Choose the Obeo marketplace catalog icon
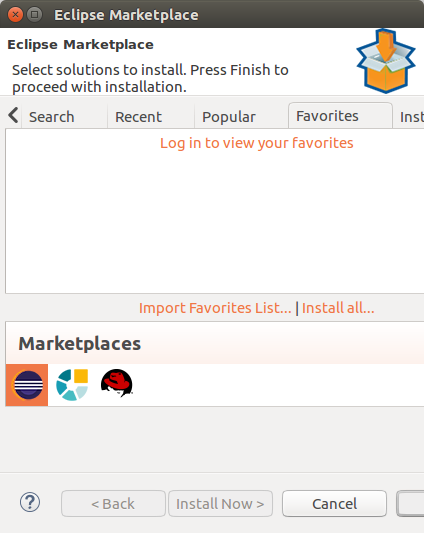Screen dimensions: 424x533 pyautogui.click(x=72, y=385)
